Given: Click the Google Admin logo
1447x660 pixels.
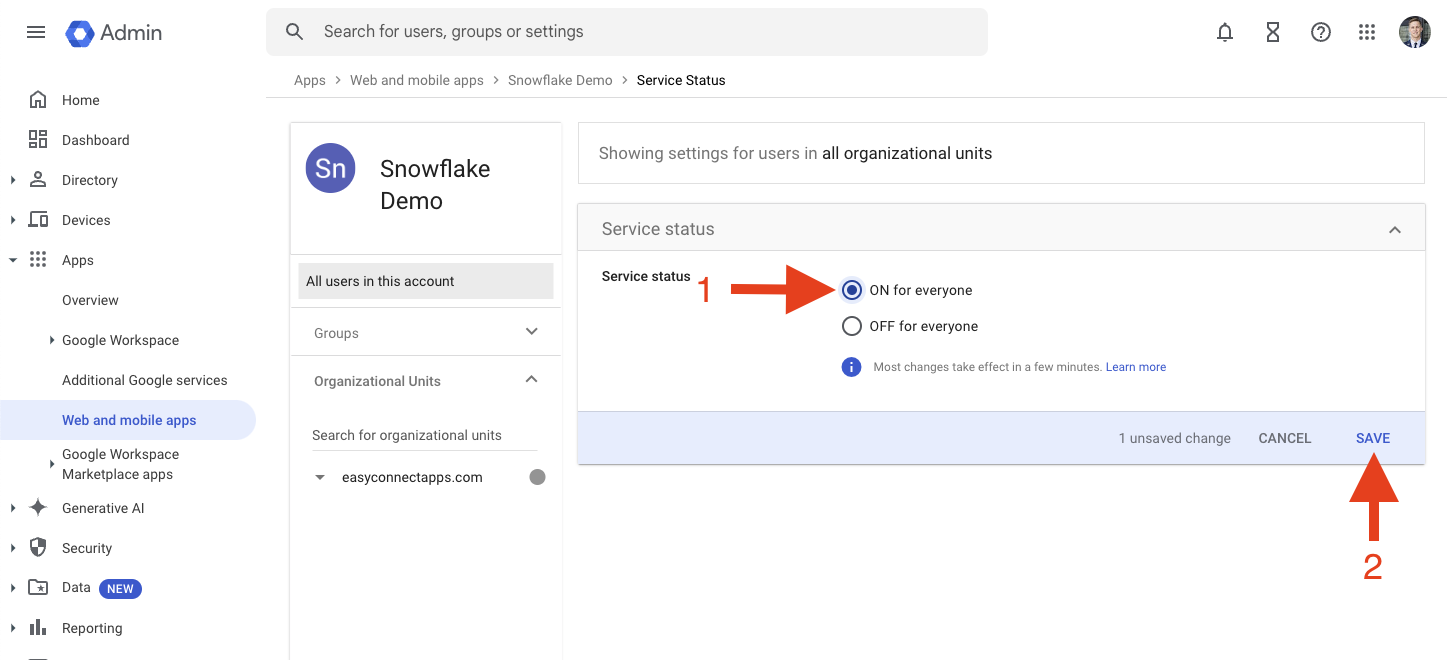Looking at the screenshot, I should (114, 32).
